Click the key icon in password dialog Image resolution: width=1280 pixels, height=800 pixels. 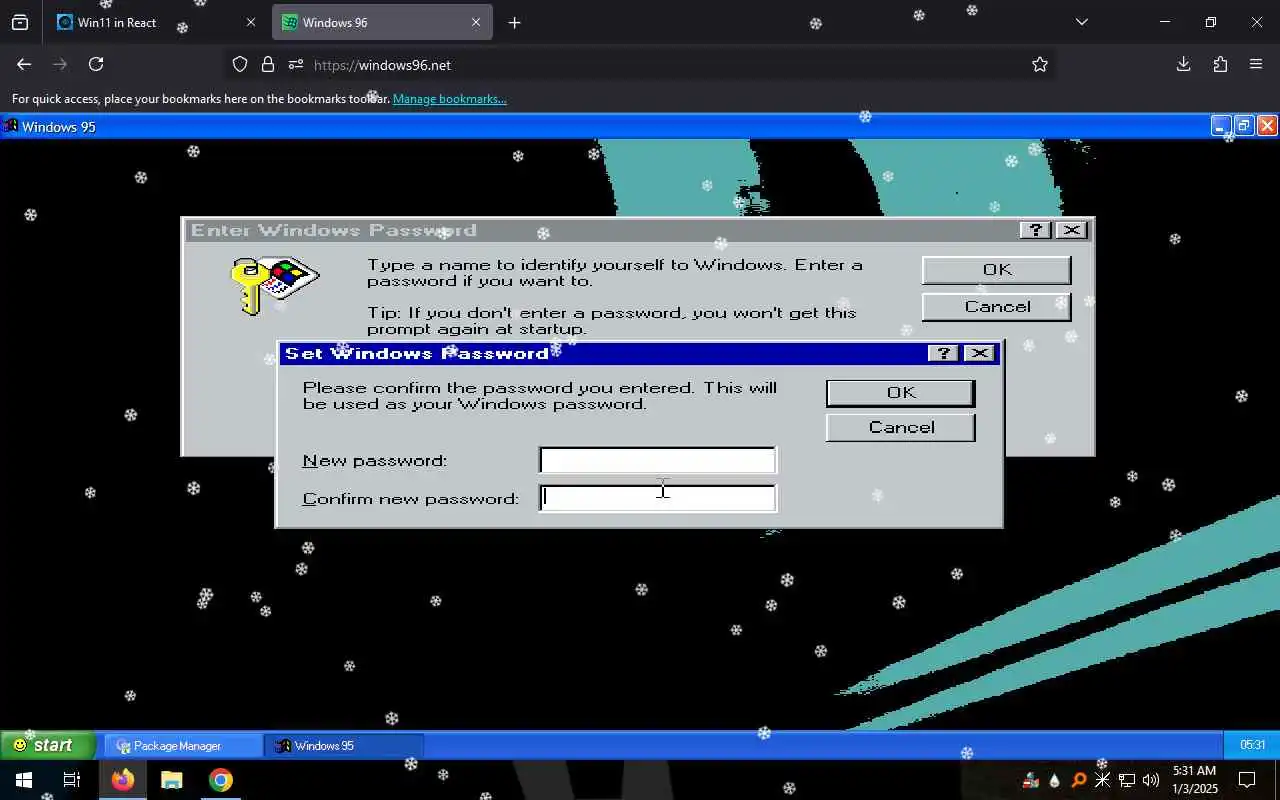click(x=274, y=284)
